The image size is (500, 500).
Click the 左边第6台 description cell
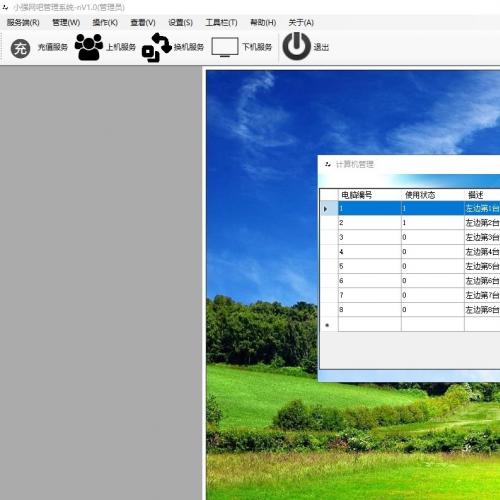(482, 281)
